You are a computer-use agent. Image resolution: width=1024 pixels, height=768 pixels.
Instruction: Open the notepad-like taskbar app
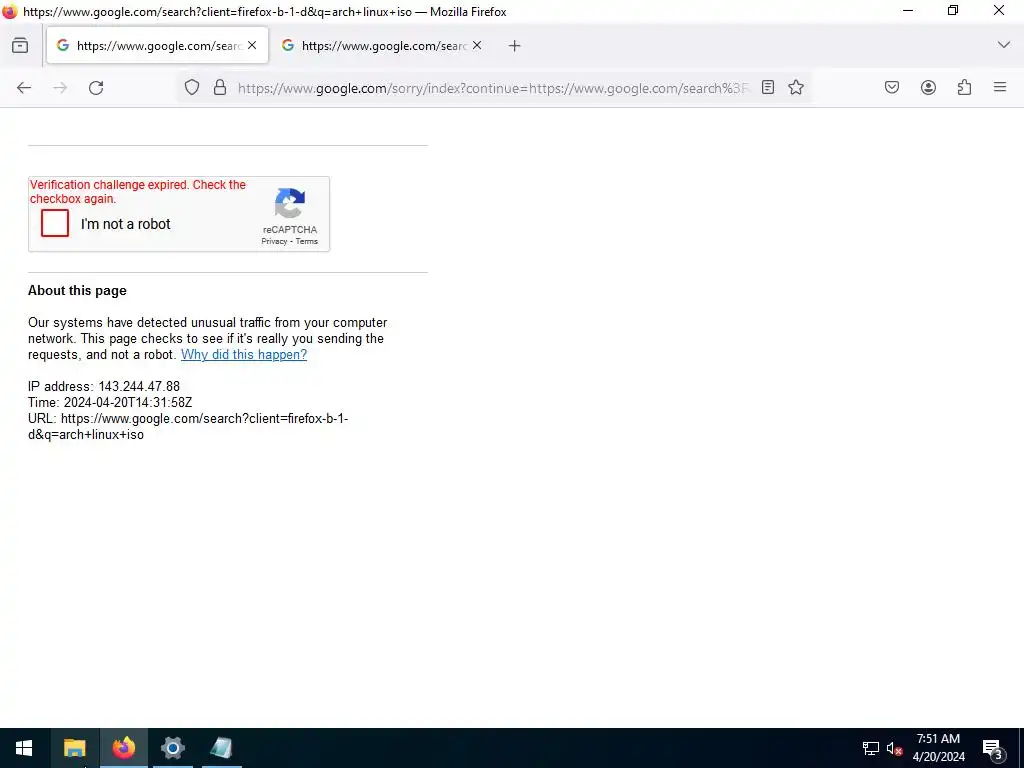pyautogui.click(x=221, y=748)
